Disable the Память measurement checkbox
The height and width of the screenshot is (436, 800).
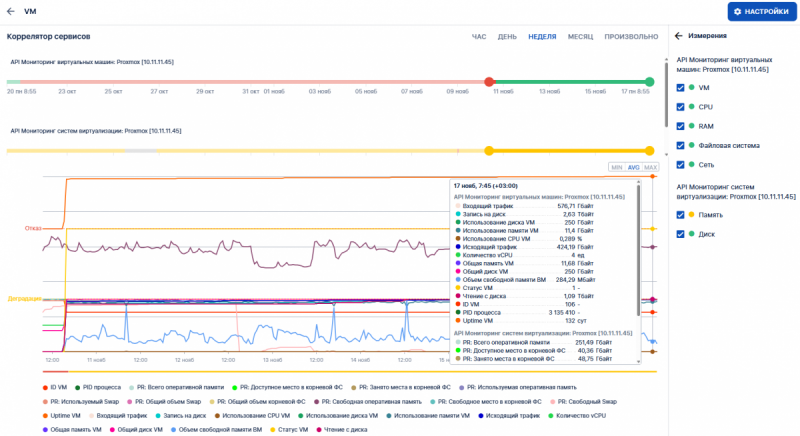[x=681, y=215]
